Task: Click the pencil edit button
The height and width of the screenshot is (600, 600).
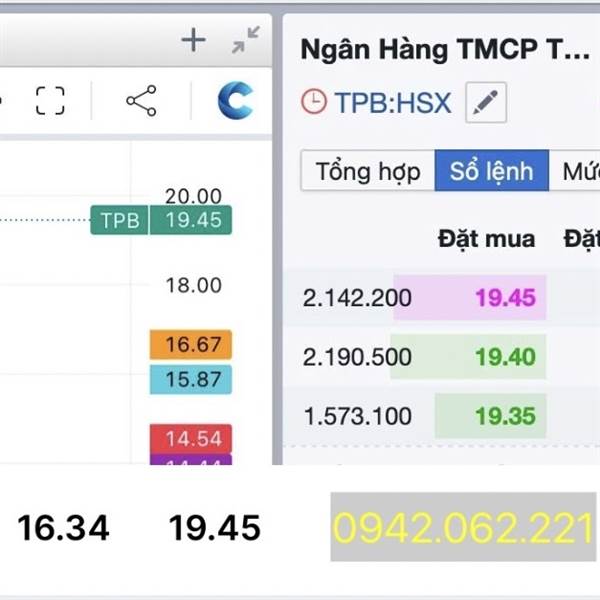Action: click(486, 102)
